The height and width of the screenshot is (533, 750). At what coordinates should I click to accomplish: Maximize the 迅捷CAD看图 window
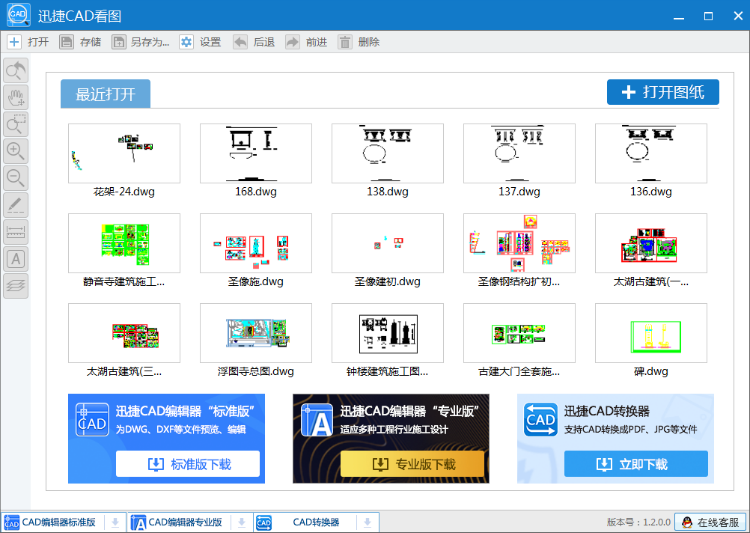[708, 16]
